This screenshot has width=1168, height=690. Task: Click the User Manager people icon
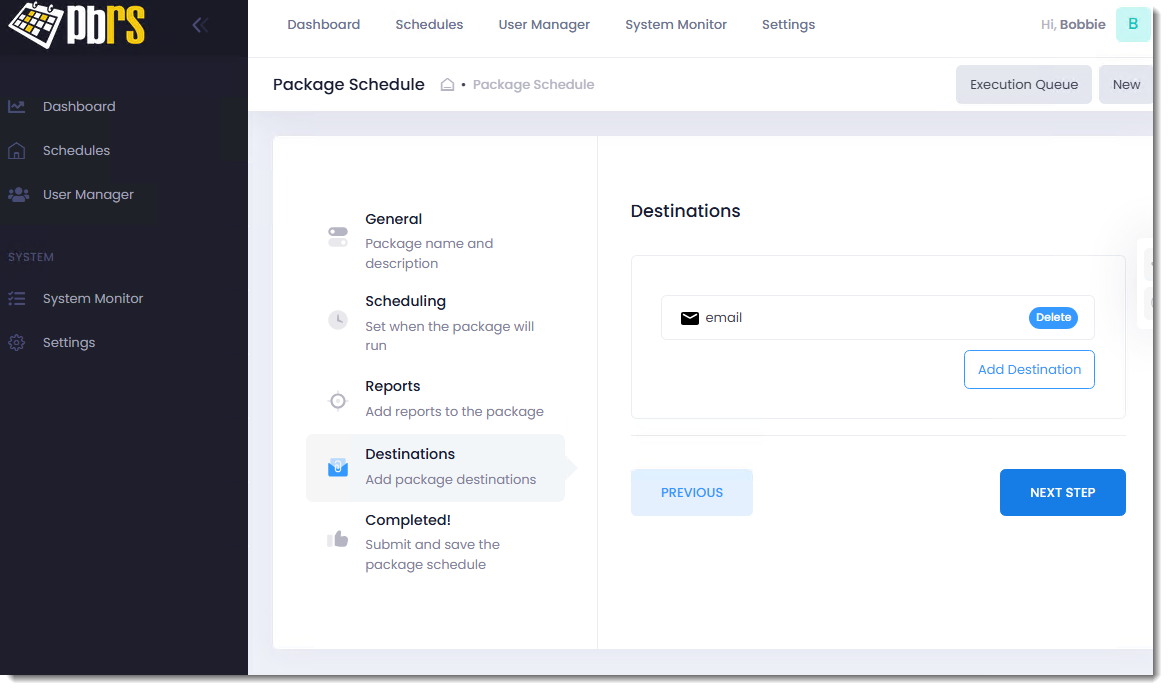coord(18,195)
